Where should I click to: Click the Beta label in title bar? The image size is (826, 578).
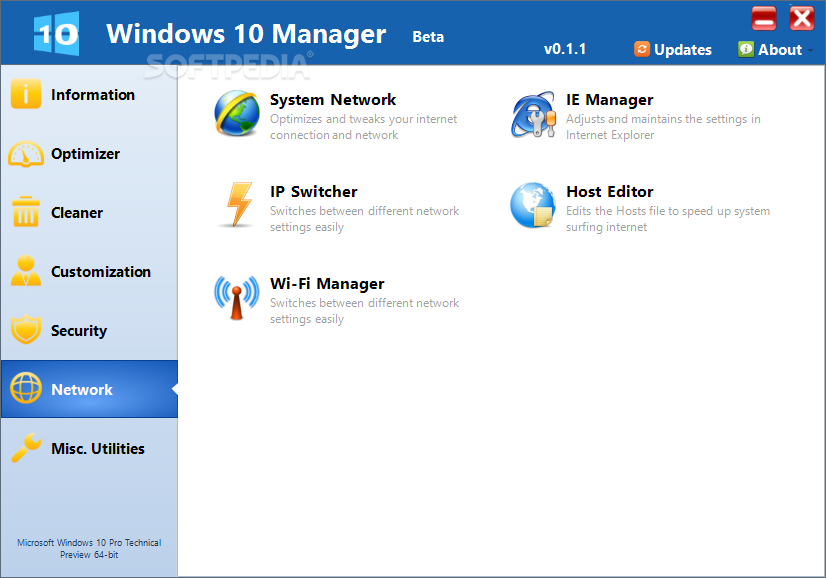click(428, 37)
